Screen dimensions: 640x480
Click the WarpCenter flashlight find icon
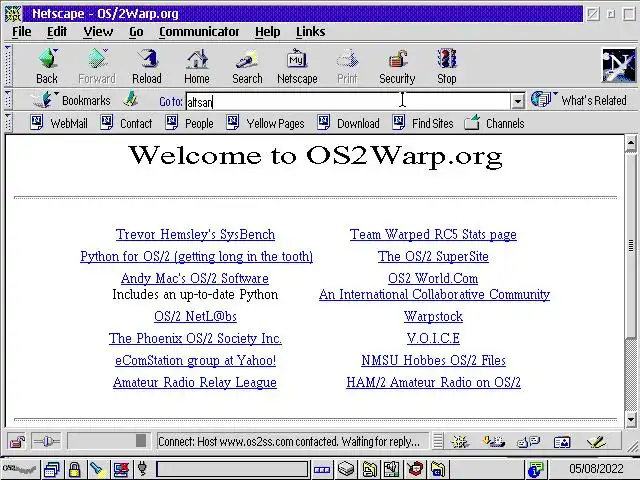(x=97, y=469)
